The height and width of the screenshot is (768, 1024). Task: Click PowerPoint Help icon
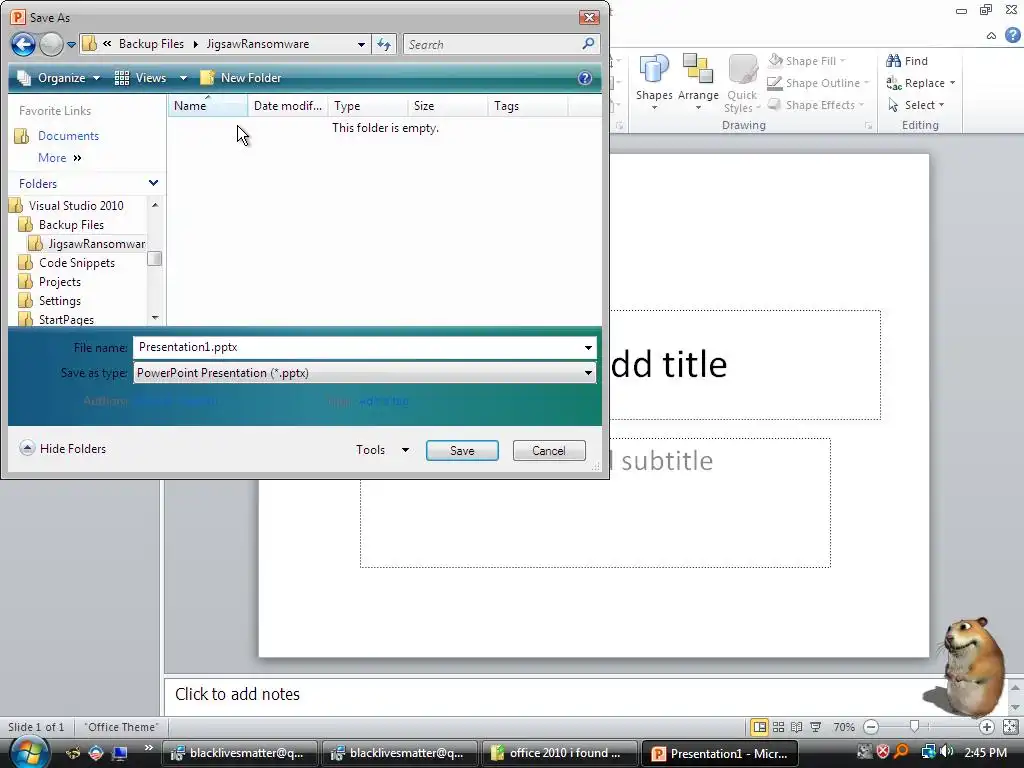coord(1012,35)
